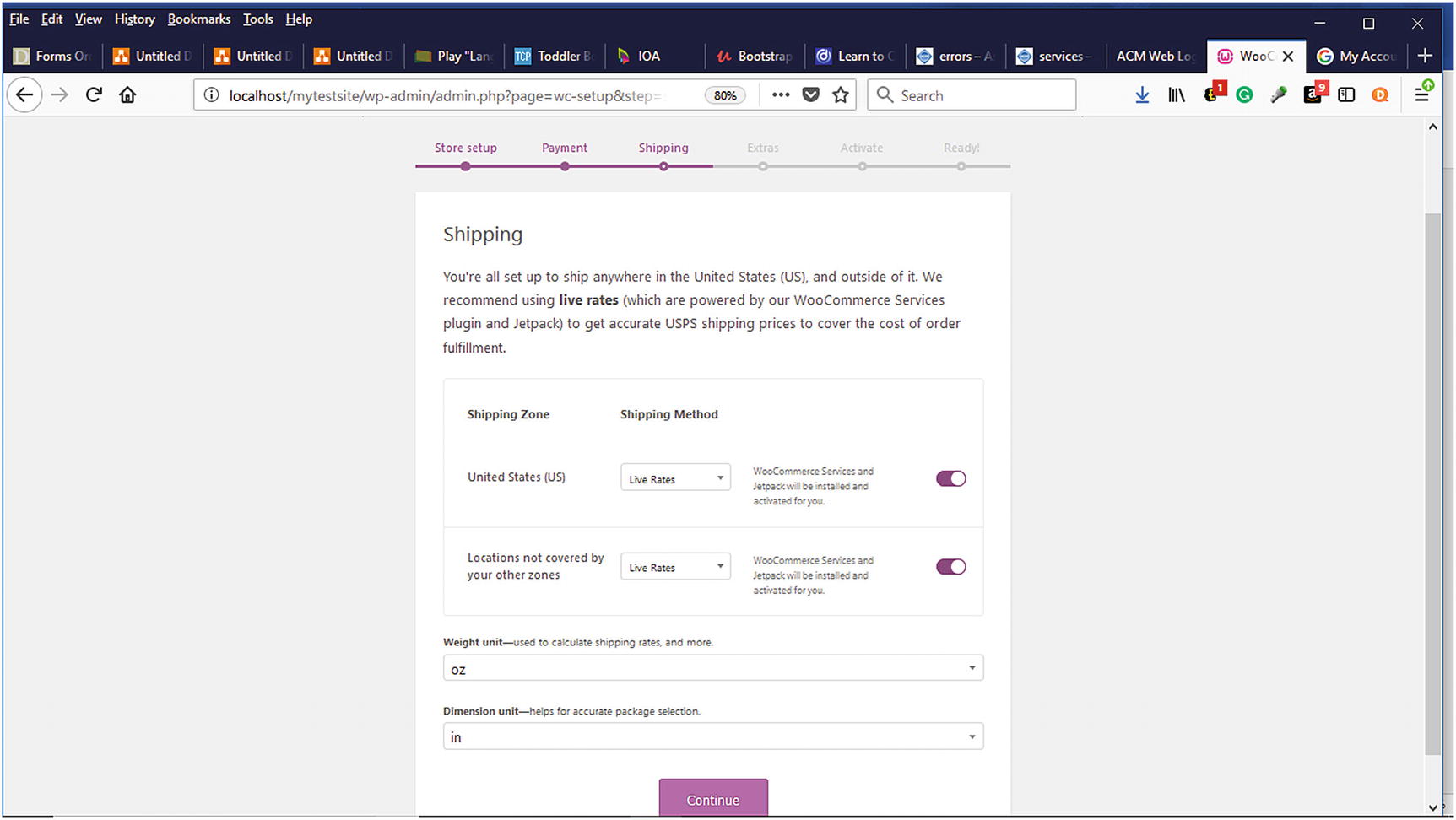Click the scrollbar up arrow
The height and width of the screenshot is (820, 1456).
tap(1433, 127)
